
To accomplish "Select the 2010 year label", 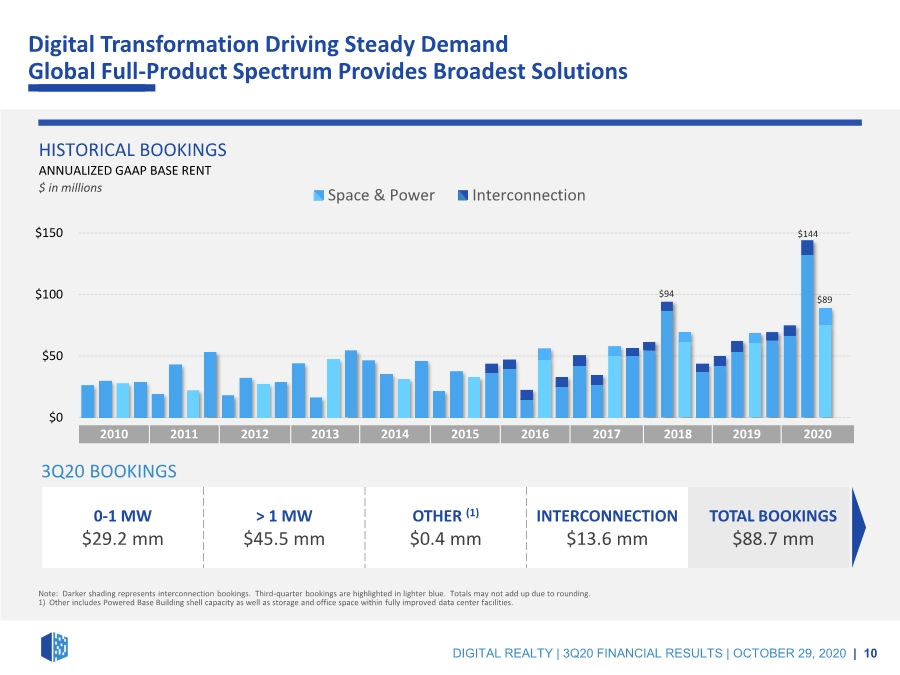I will (114, 434).
